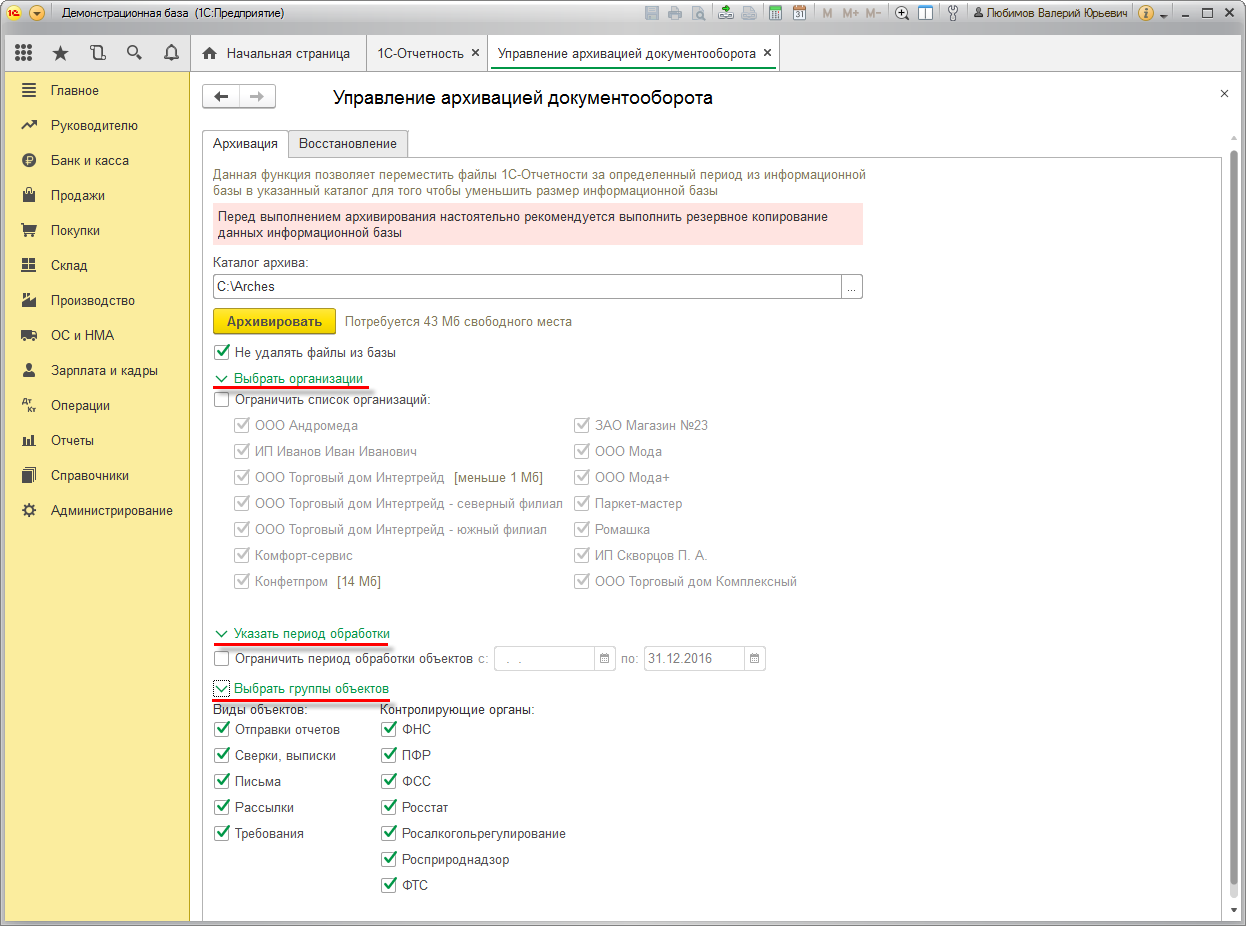Click the 'Каталог архива' path field

[x=527, y=287]
